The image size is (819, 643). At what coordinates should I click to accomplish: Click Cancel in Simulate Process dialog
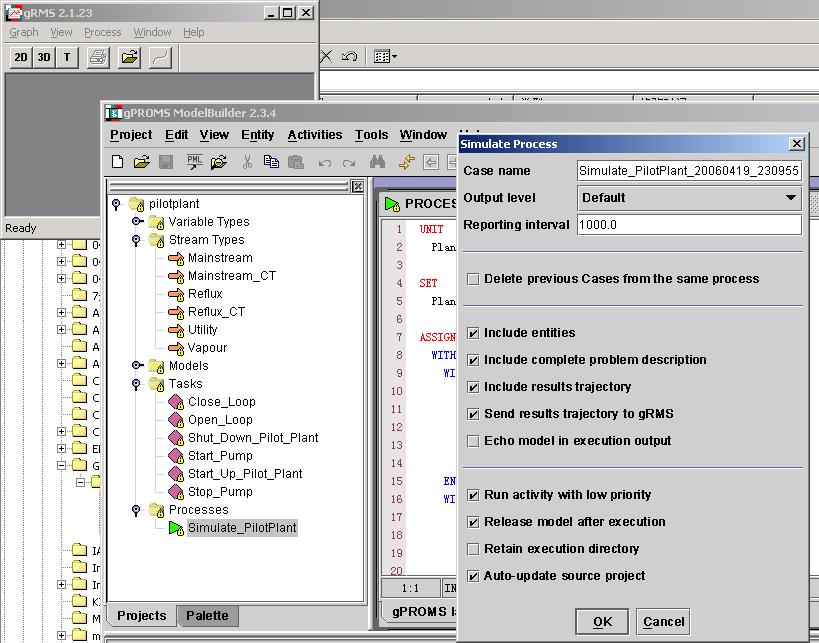663,622
